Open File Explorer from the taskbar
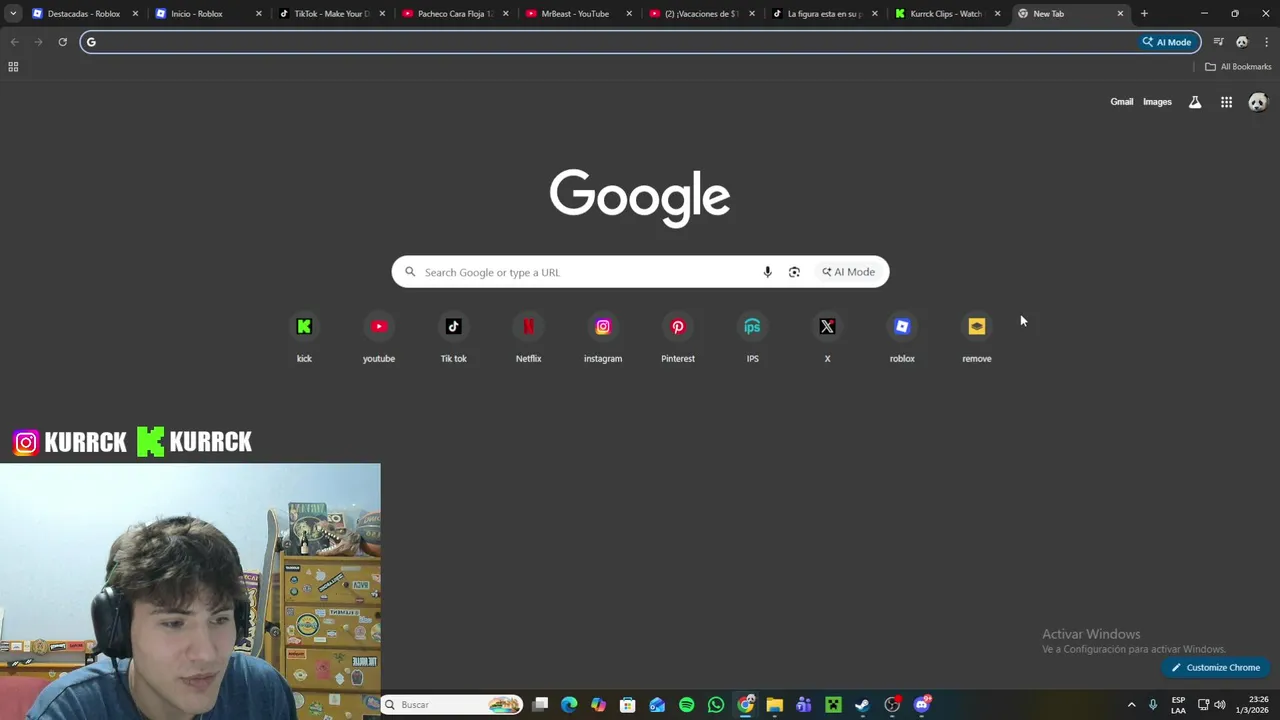 (x=774, y=705)
